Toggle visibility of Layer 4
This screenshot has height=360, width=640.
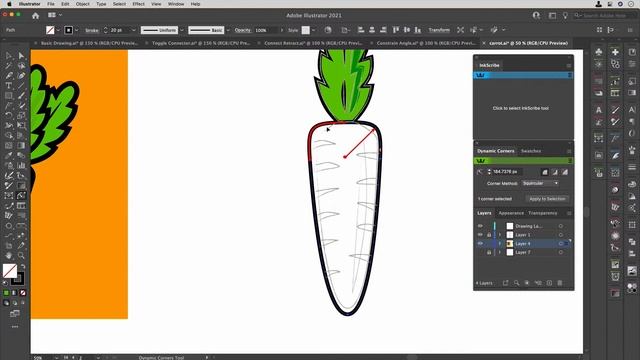480,244
